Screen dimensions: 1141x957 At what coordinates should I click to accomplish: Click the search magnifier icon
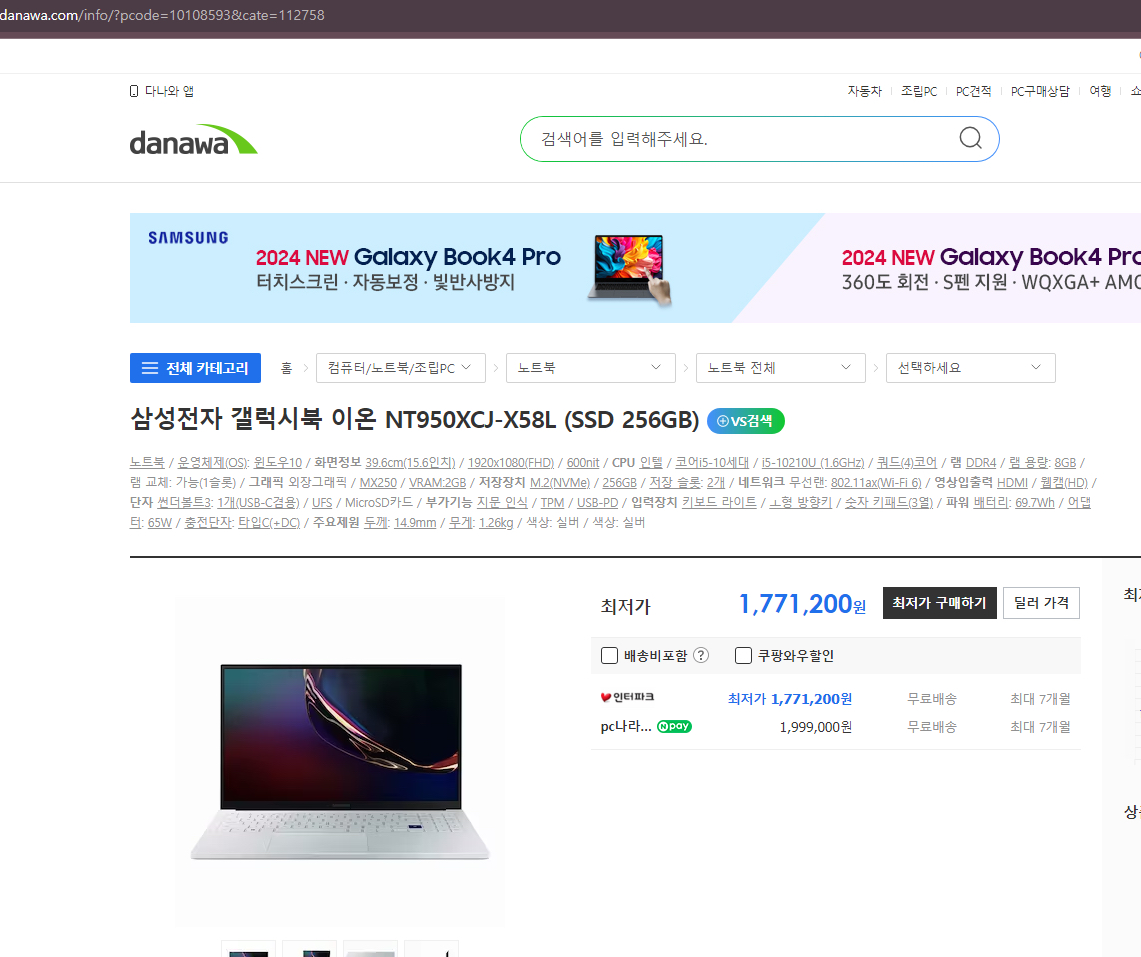click(970, 138)
